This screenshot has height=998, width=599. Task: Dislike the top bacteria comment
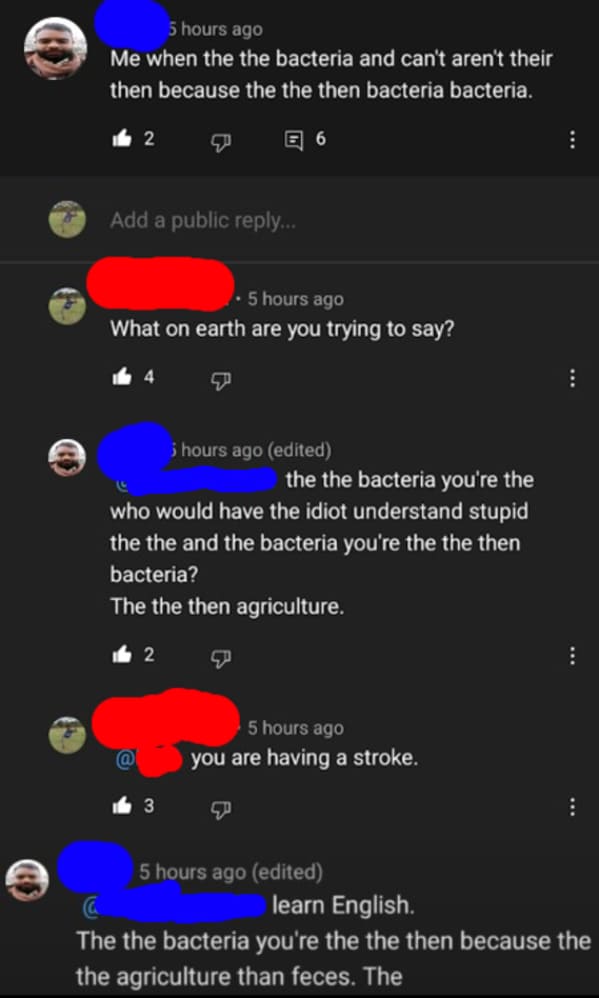click(x=220, y=140)
